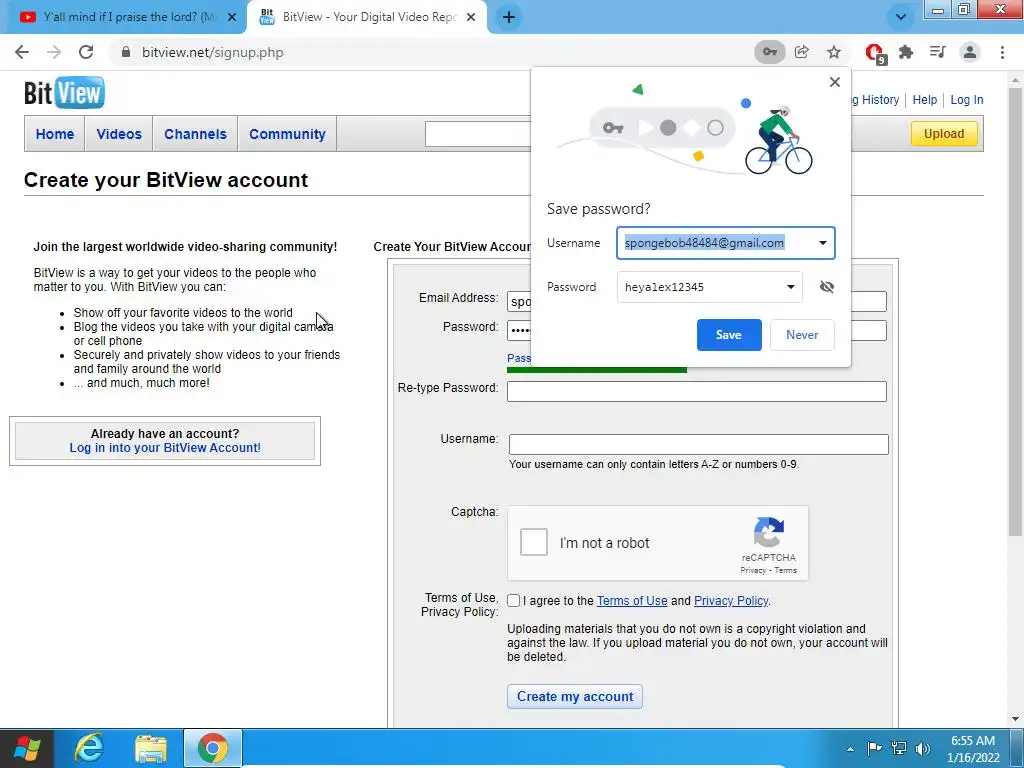Open the Windows Start button
This screenshot has height=768, width=1024.
27,748
